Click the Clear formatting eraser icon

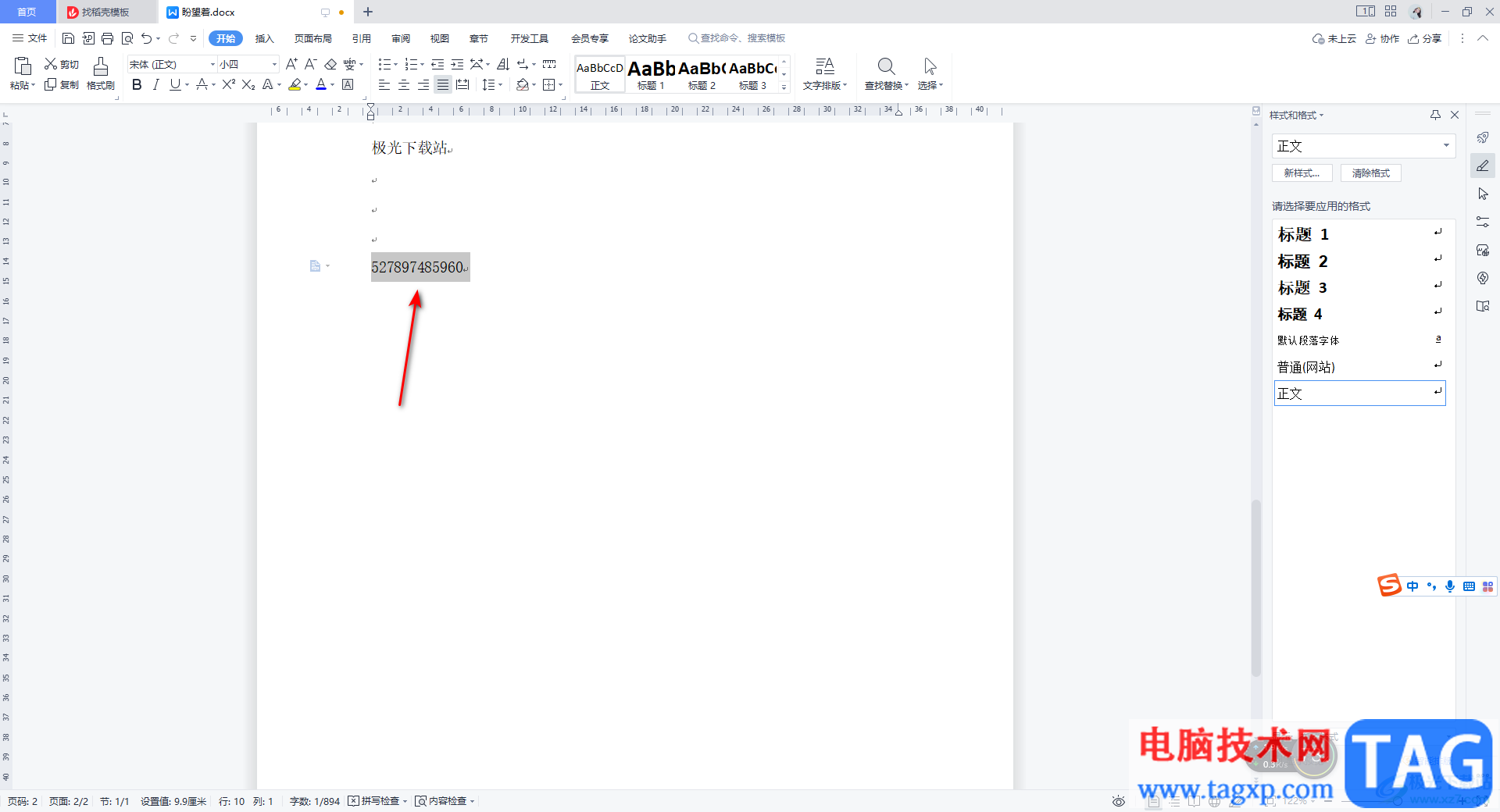330,64
